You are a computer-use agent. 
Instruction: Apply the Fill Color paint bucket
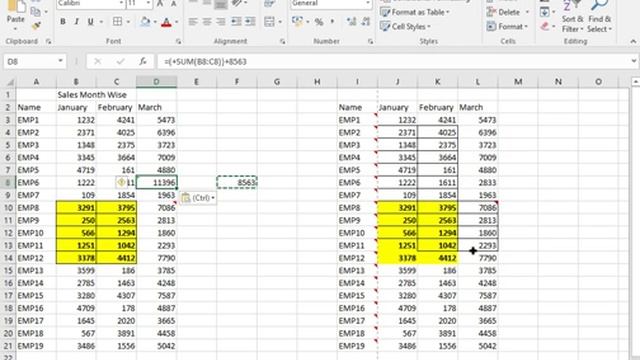point(145,22)
